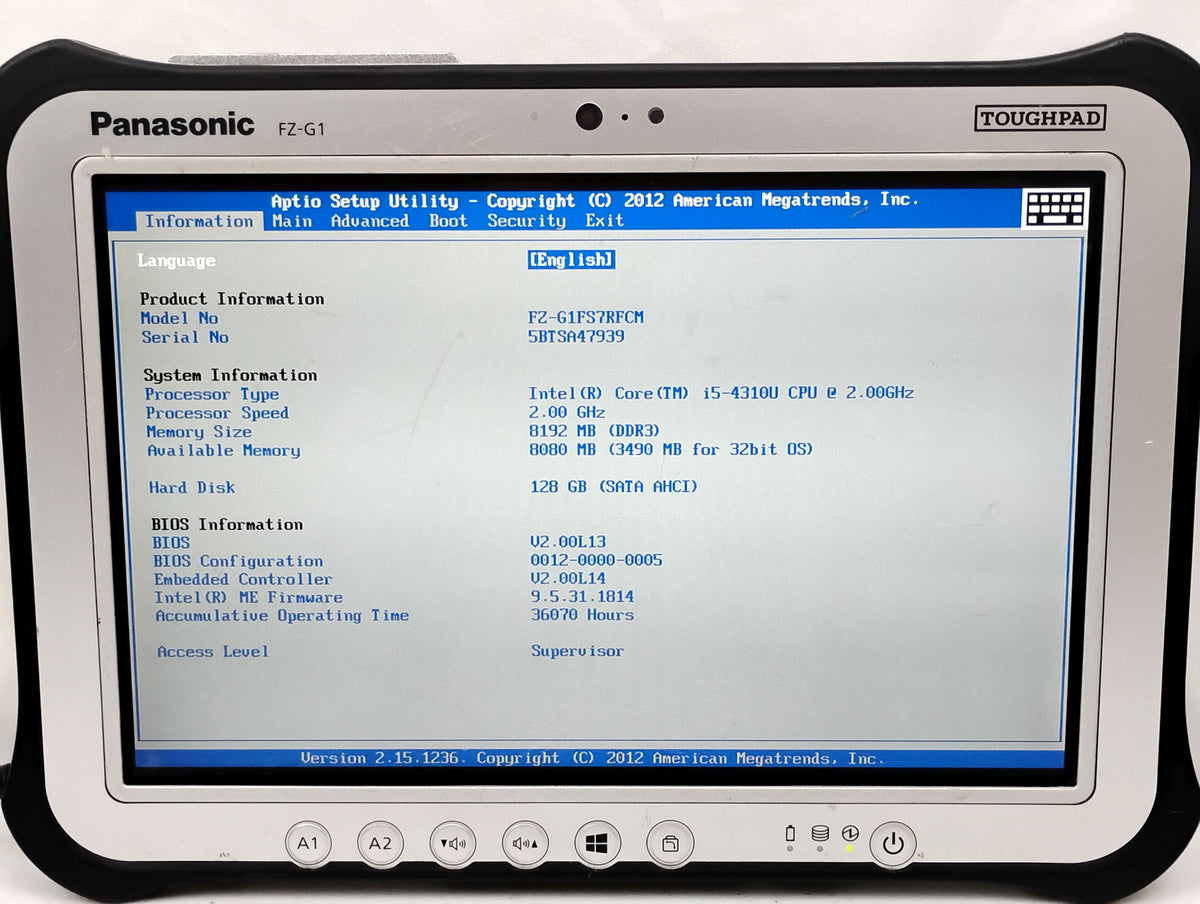The image size is (1200, 904).
Task: Click Hard Disk 128 GB (SATA AHCI)
Action: pyautogui.click(x=613, y=487)
